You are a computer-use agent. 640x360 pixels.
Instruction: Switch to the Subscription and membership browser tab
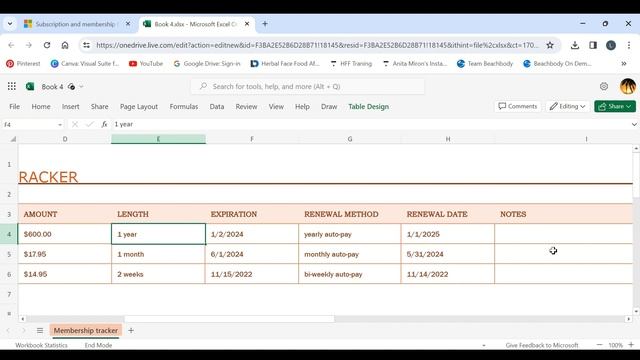click(x=75, y=24)
